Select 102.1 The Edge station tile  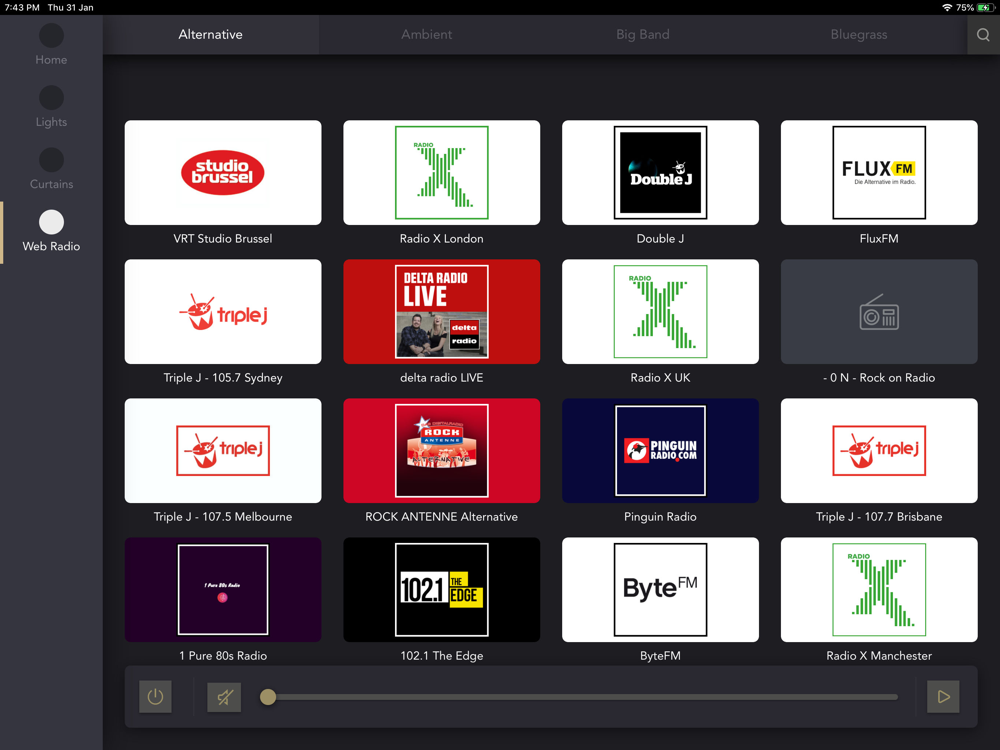442,590
